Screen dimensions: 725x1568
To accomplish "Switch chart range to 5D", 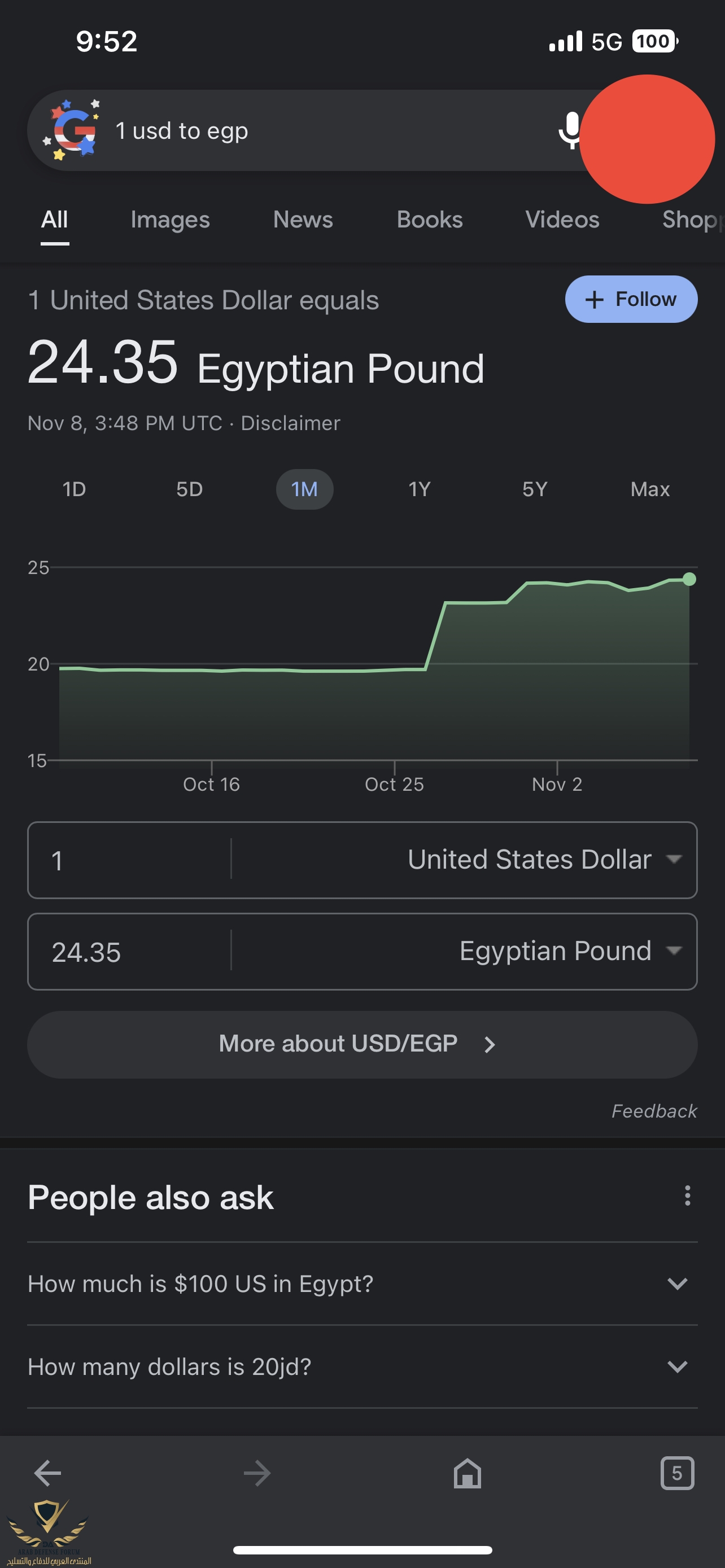I will (189, 489).
